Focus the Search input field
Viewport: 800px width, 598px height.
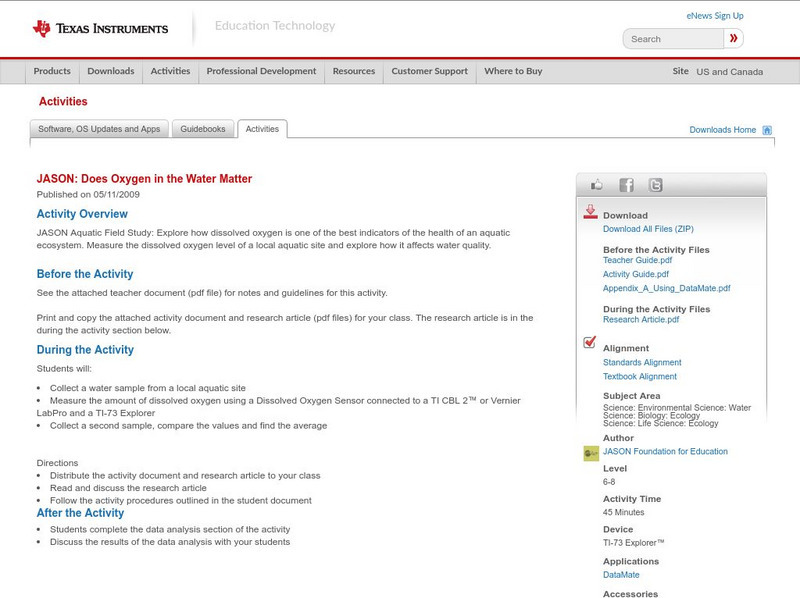(x=673, y=39)
